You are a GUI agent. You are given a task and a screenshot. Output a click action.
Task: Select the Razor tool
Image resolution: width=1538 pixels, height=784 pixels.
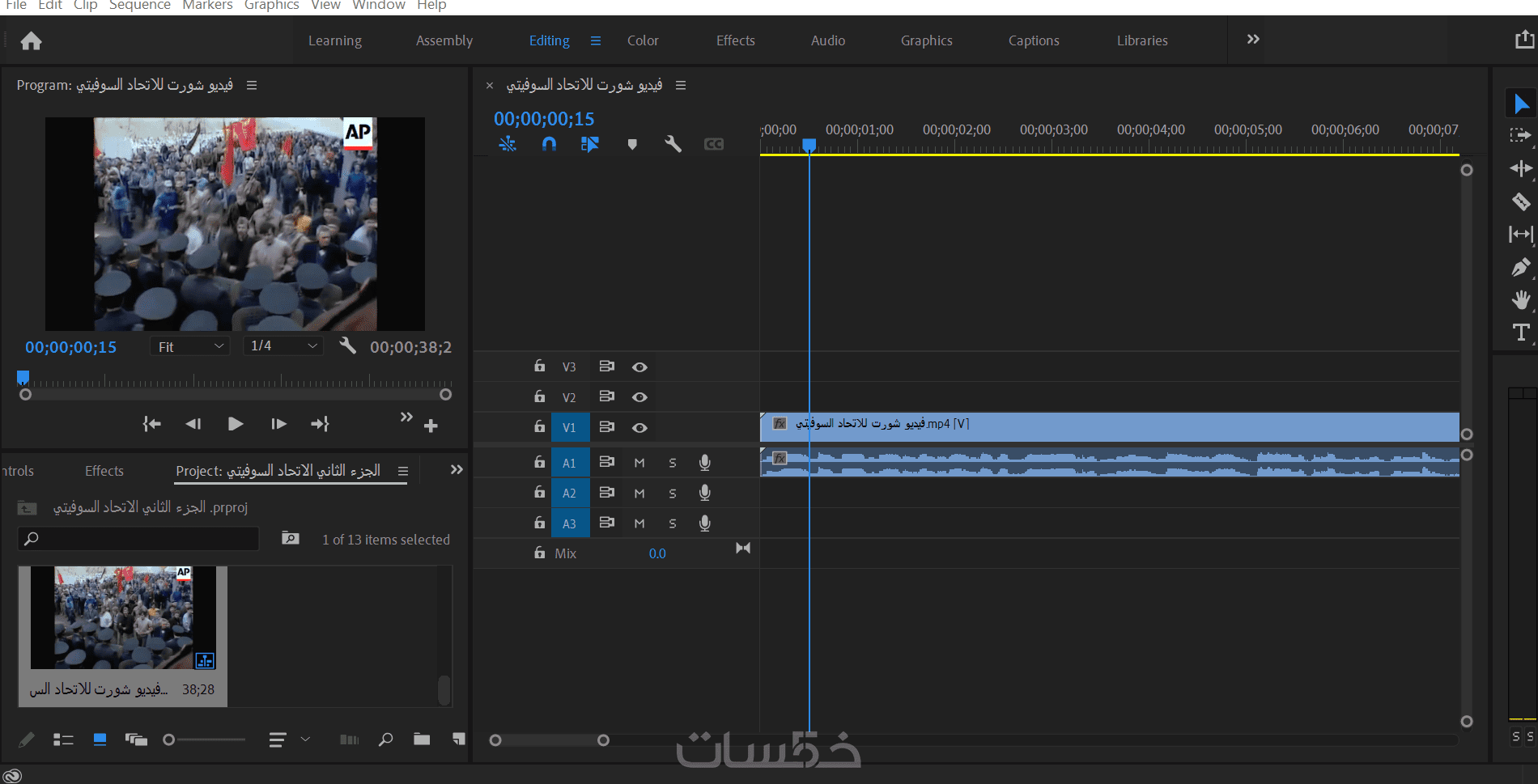coord(1520,201)
